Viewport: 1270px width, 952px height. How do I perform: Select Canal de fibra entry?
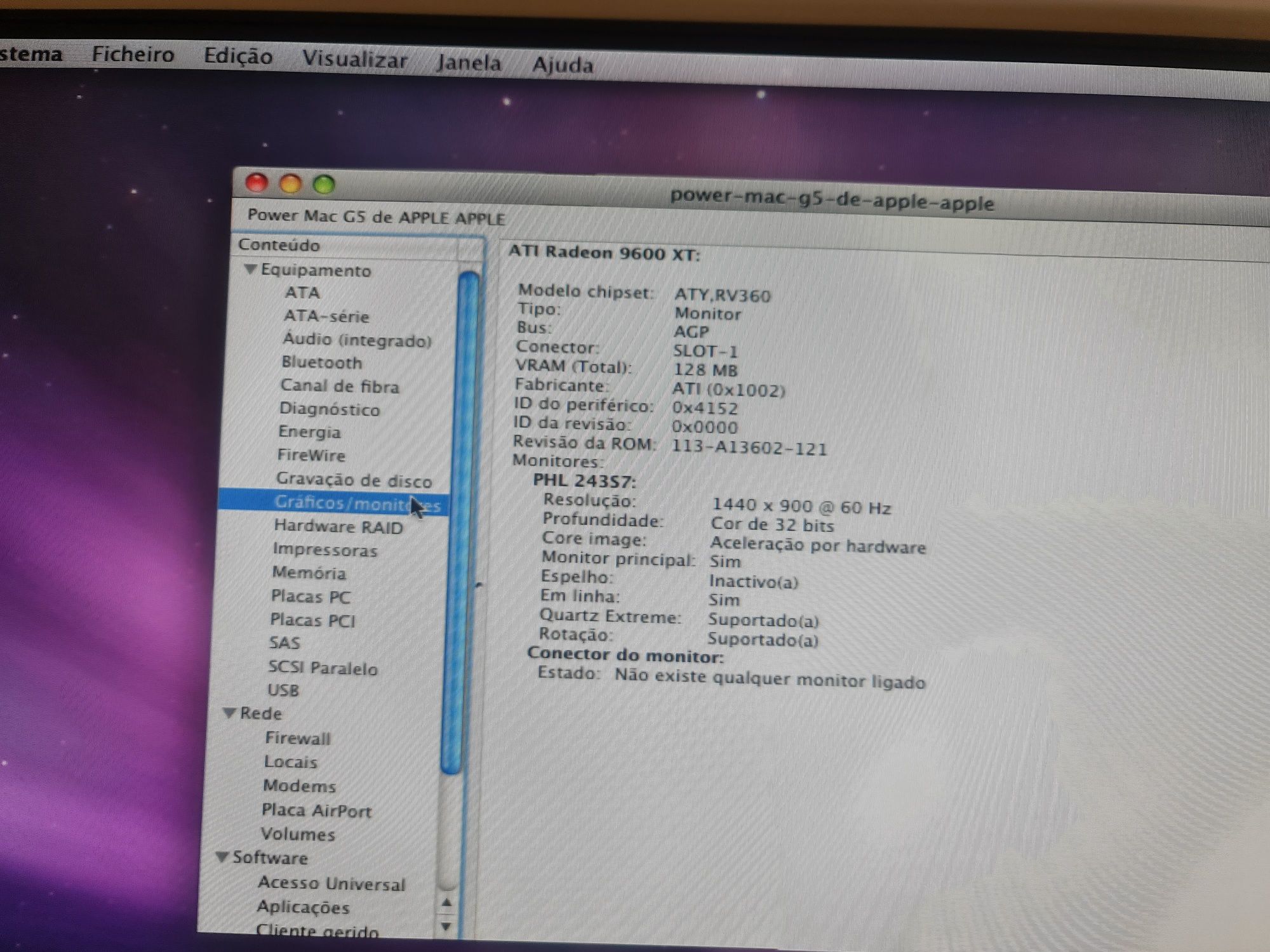point(340,386)
